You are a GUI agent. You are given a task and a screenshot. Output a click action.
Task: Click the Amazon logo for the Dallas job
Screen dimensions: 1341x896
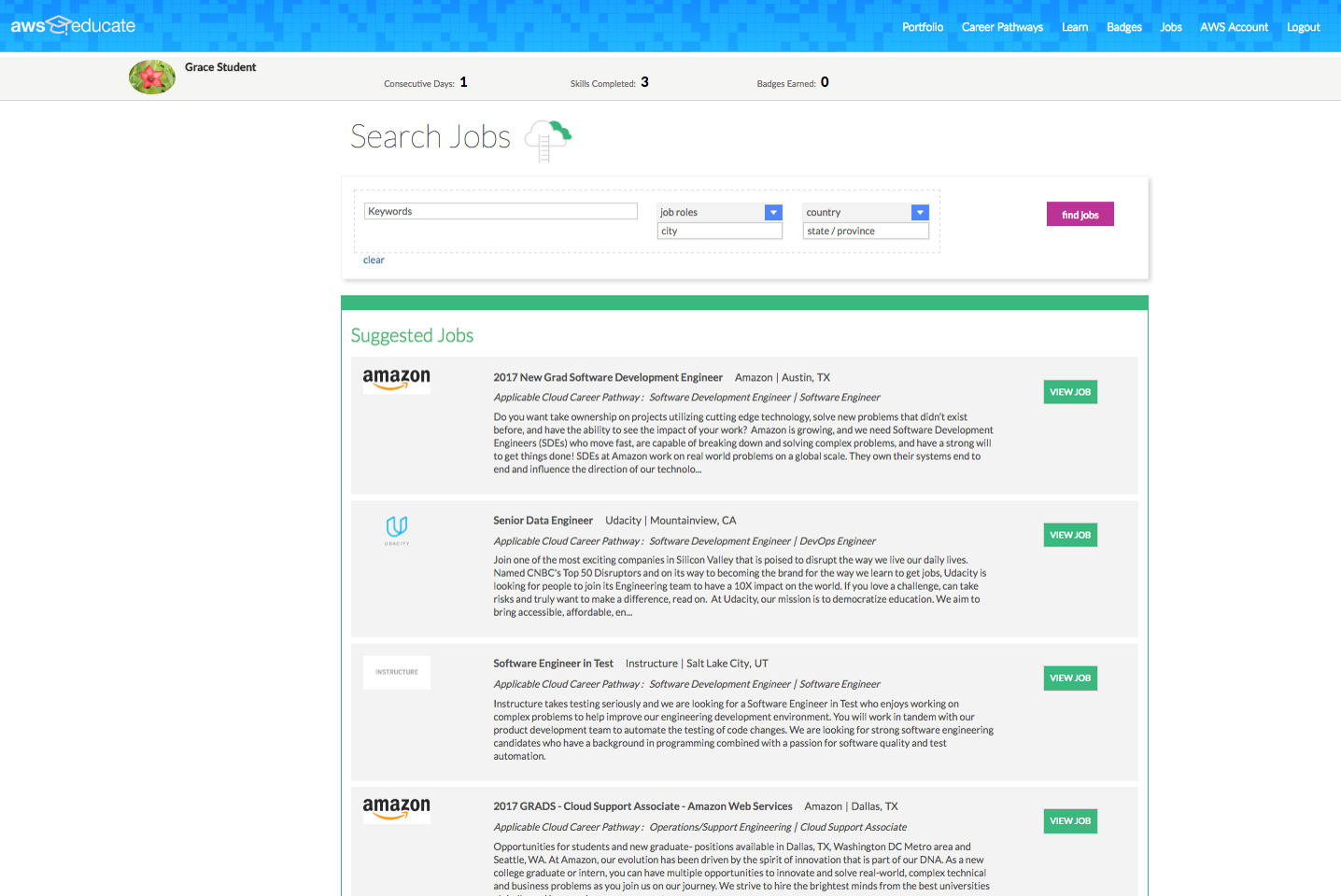397,808
